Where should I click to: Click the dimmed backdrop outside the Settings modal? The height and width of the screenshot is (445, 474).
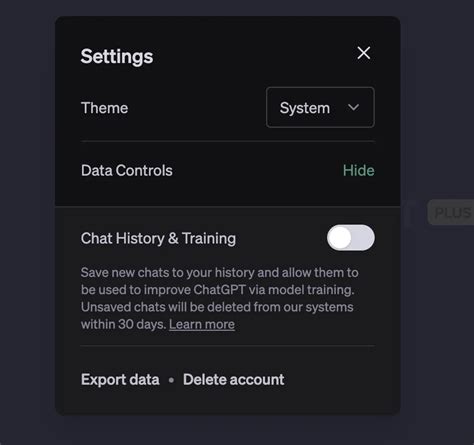27,220
